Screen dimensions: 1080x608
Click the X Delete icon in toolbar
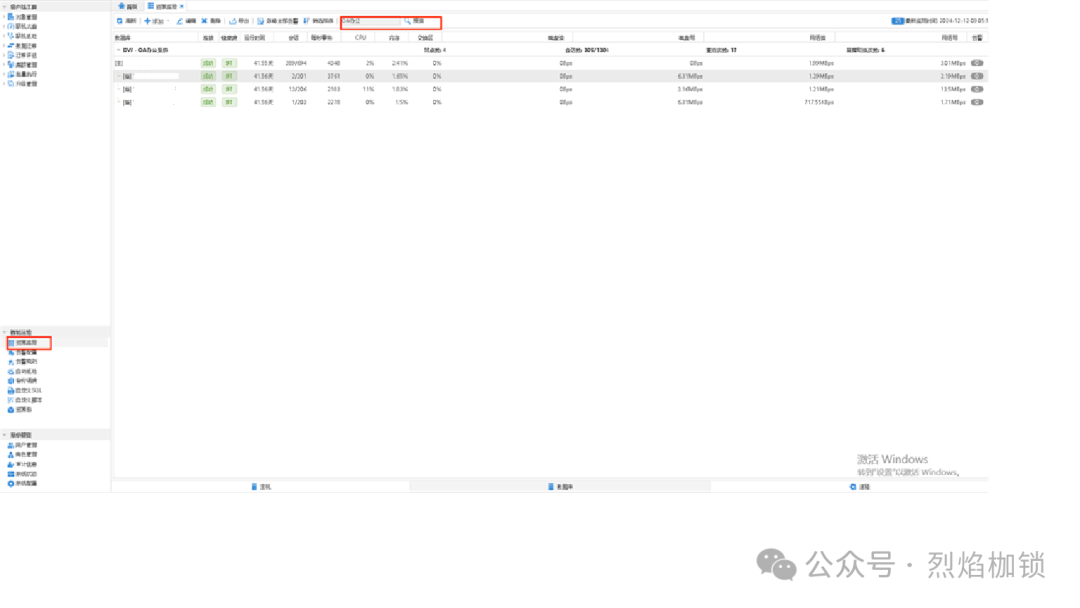pyautogui.click(x=204, y=21)
